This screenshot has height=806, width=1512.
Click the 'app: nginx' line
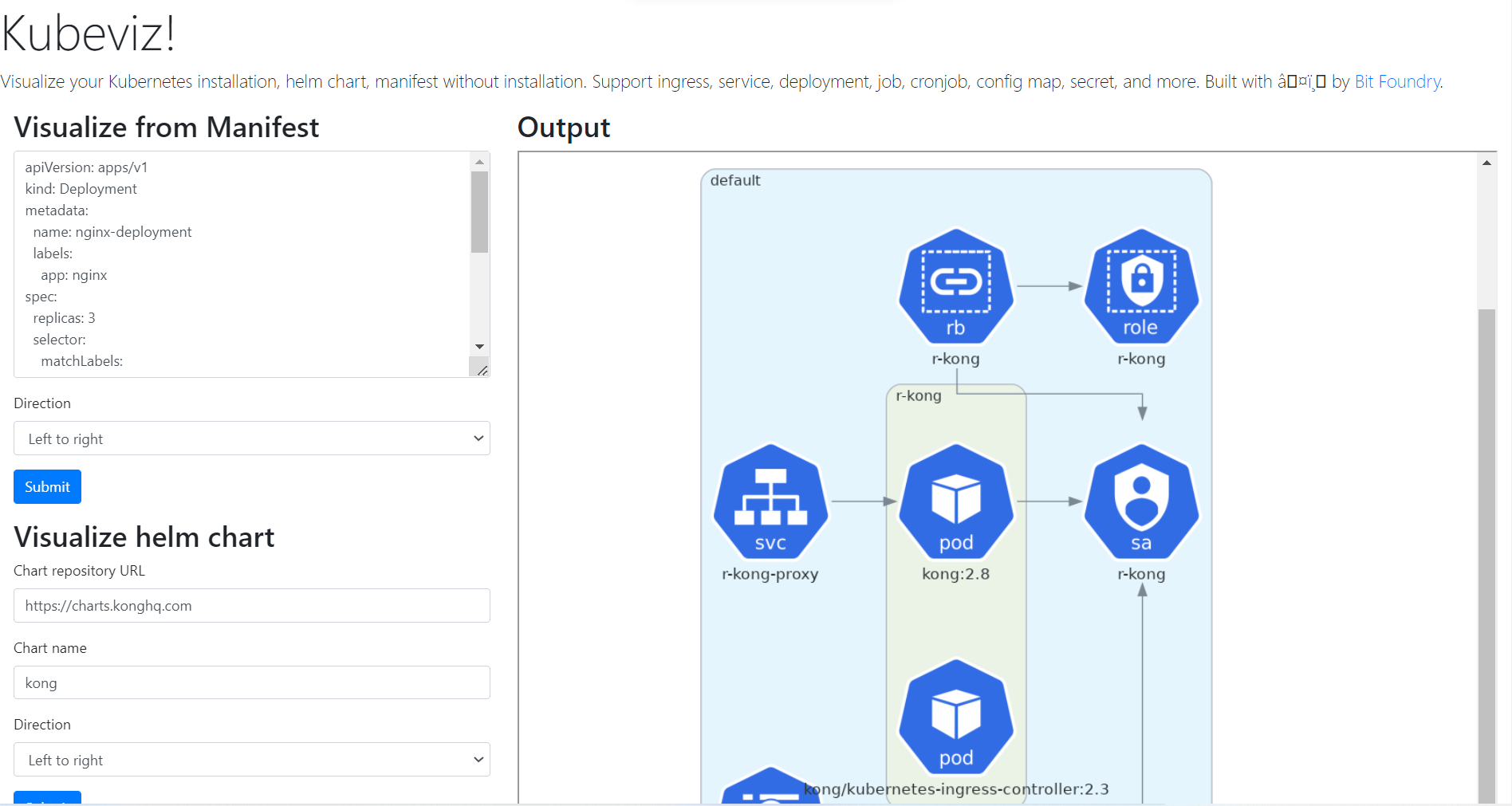[73, 275]
